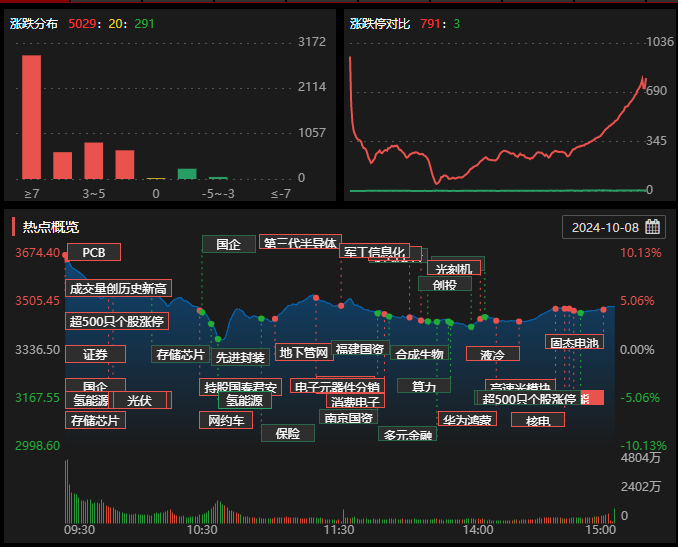The height and width of the screenshot is (547, 678).
Task: Open the 先进封装 hotspot tag
Action: [x=240, y=358]
